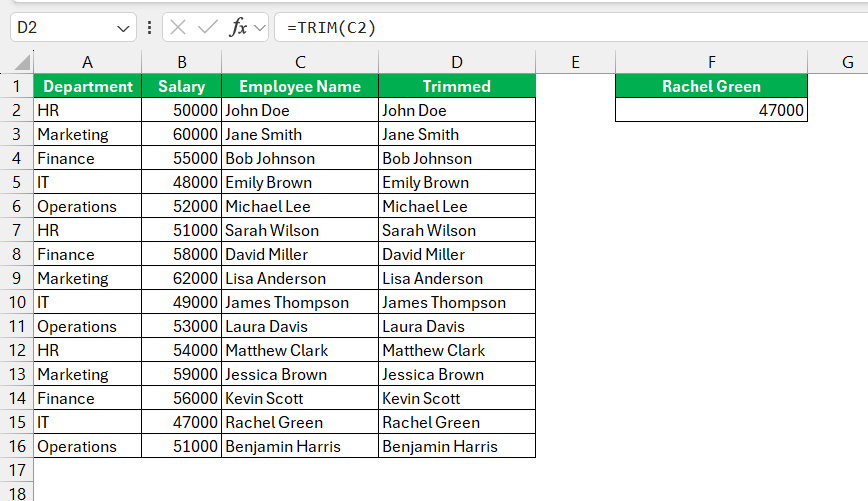Viewport: 868px width, 501px height.
Task: Click the Name Box showing D2
Action: coord(73,27)
